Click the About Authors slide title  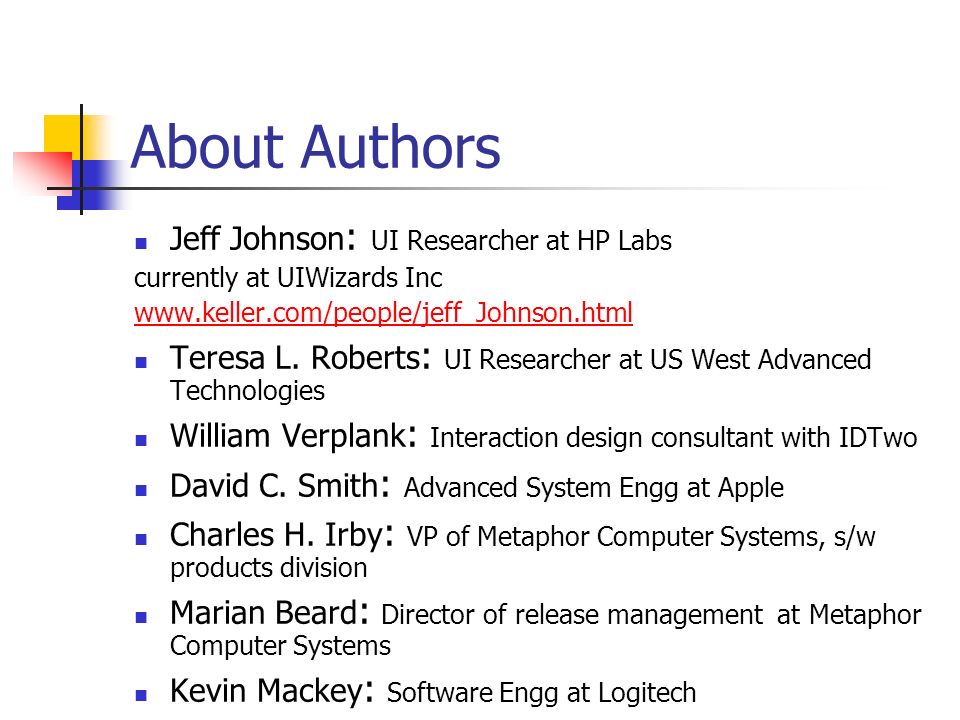point(316,147)
